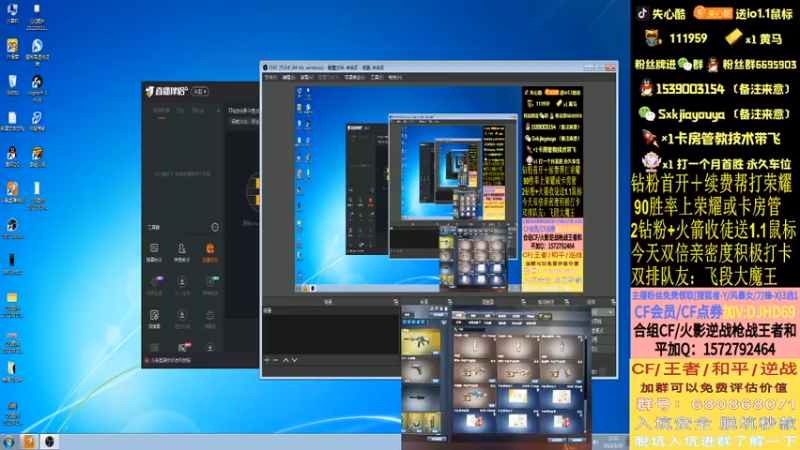The image size is (800, 450).
Task: Select the knife thumbnail in the weapon list
Action: [x=421, y=399]
